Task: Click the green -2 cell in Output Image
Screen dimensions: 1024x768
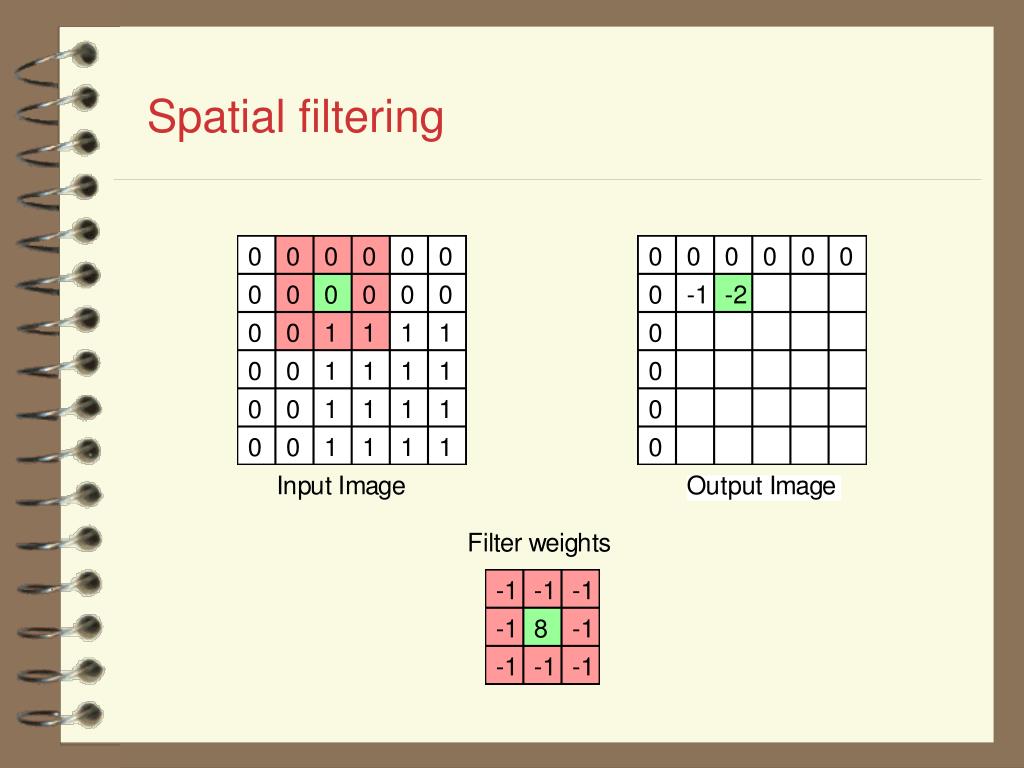Action: tap(733, 294)
